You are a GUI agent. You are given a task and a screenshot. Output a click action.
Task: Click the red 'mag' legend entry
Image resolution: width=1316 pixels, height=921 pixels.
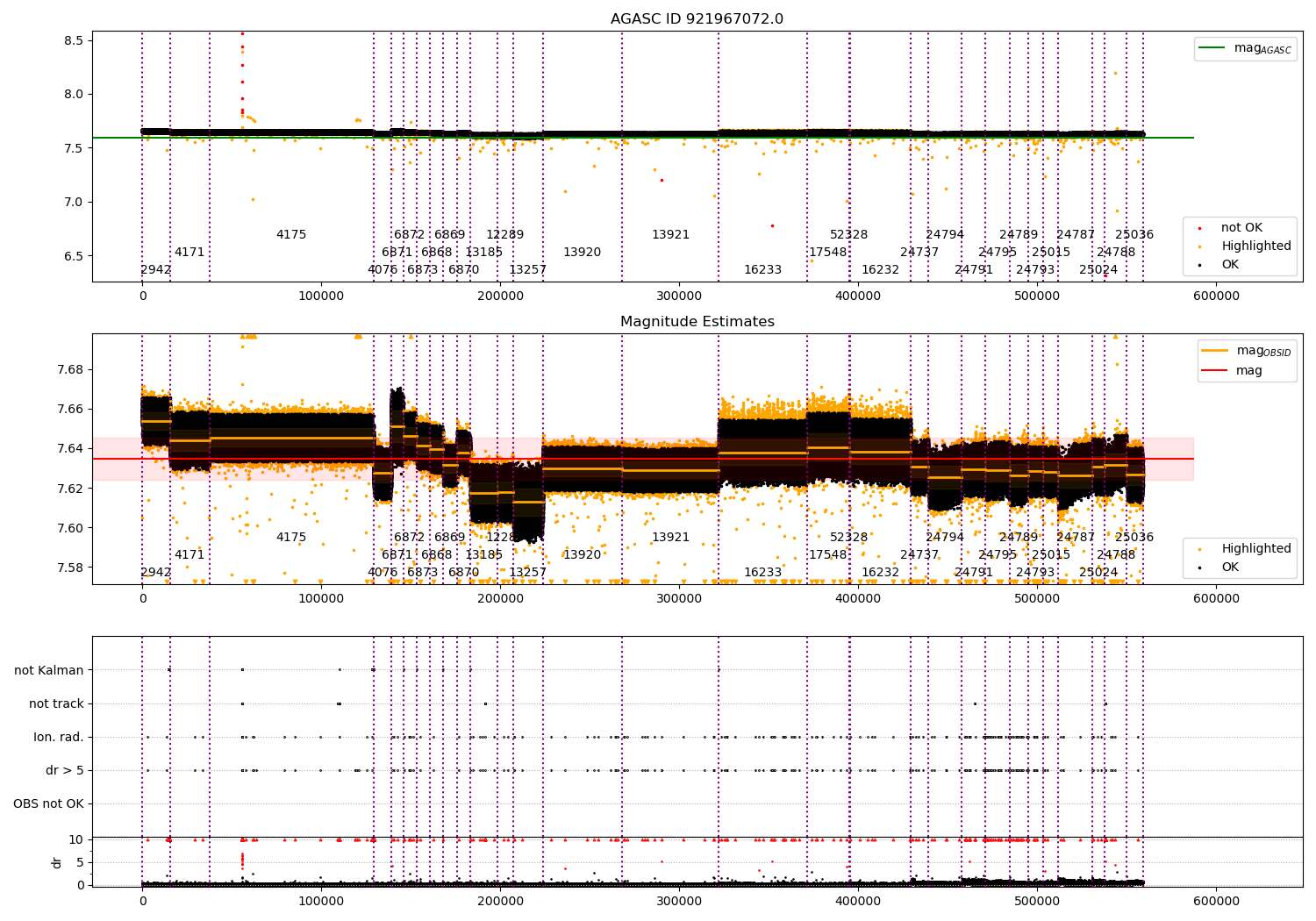[x=1232, y=370]
